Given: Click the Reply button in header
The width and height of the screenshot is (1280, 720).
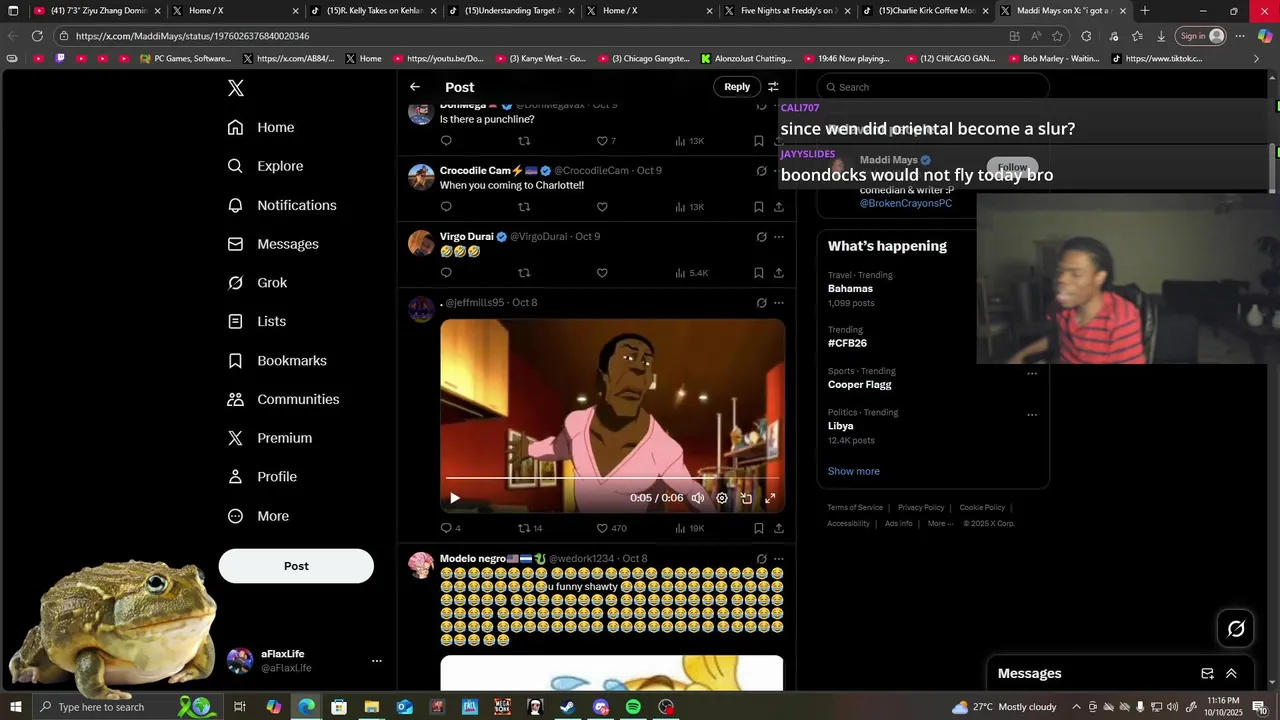Looking at the screenshot, I should click(737, 87).
